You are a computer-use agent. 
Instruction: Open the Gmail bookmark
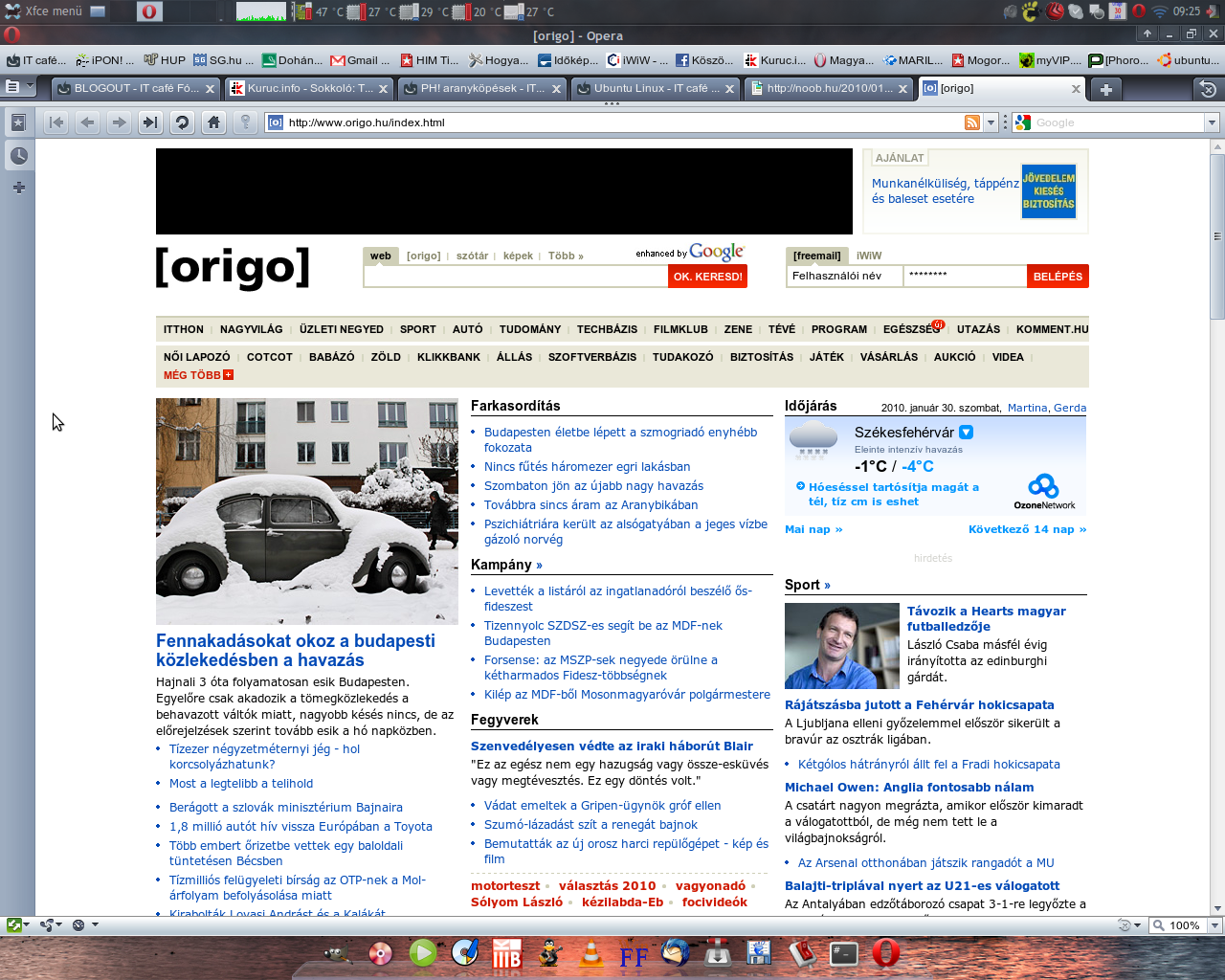tap(360, 60)
